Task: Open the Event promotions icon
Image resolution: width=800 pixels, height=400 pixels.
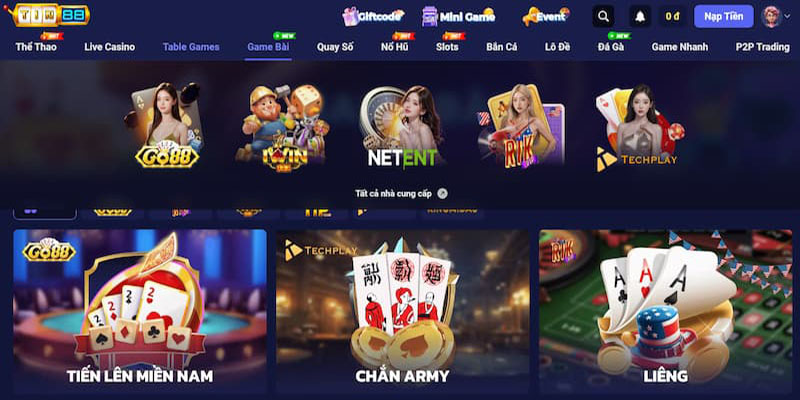Action: (x=545, y=16)
